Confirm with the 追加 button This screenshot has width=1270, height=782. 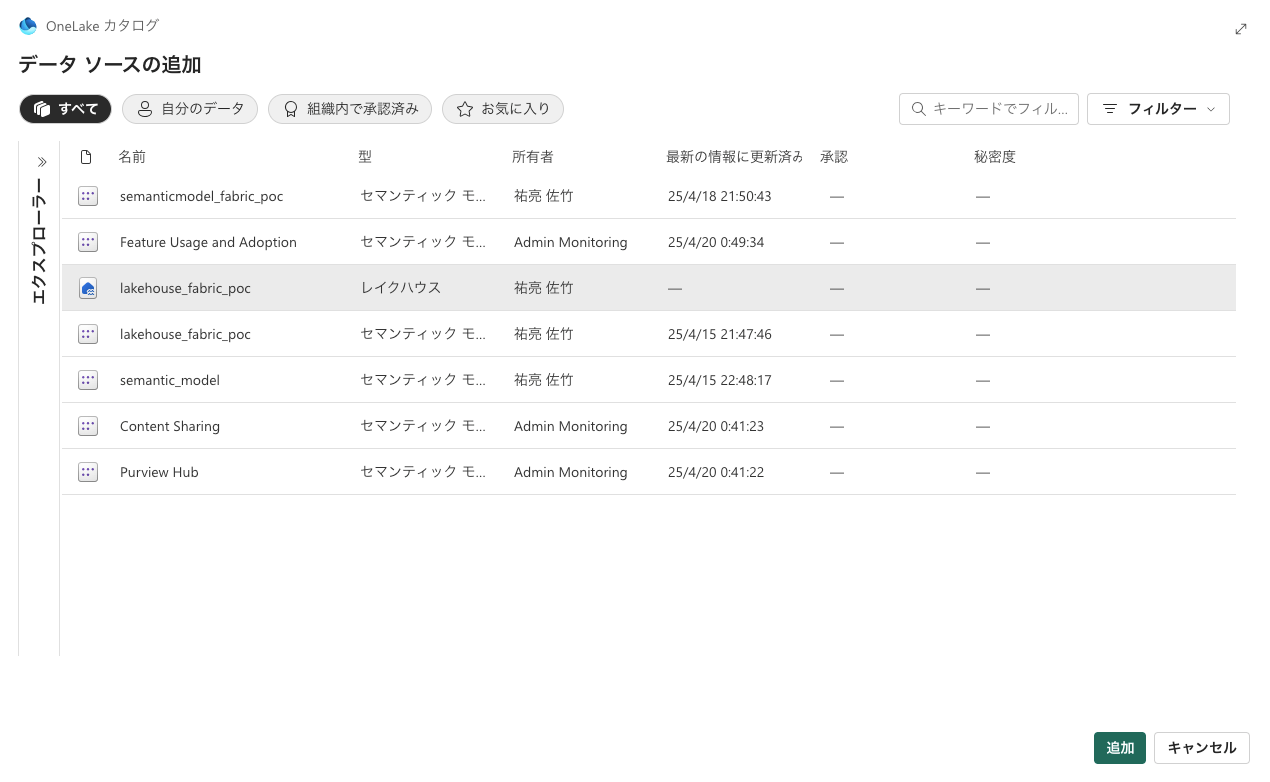coord(1120,748)
